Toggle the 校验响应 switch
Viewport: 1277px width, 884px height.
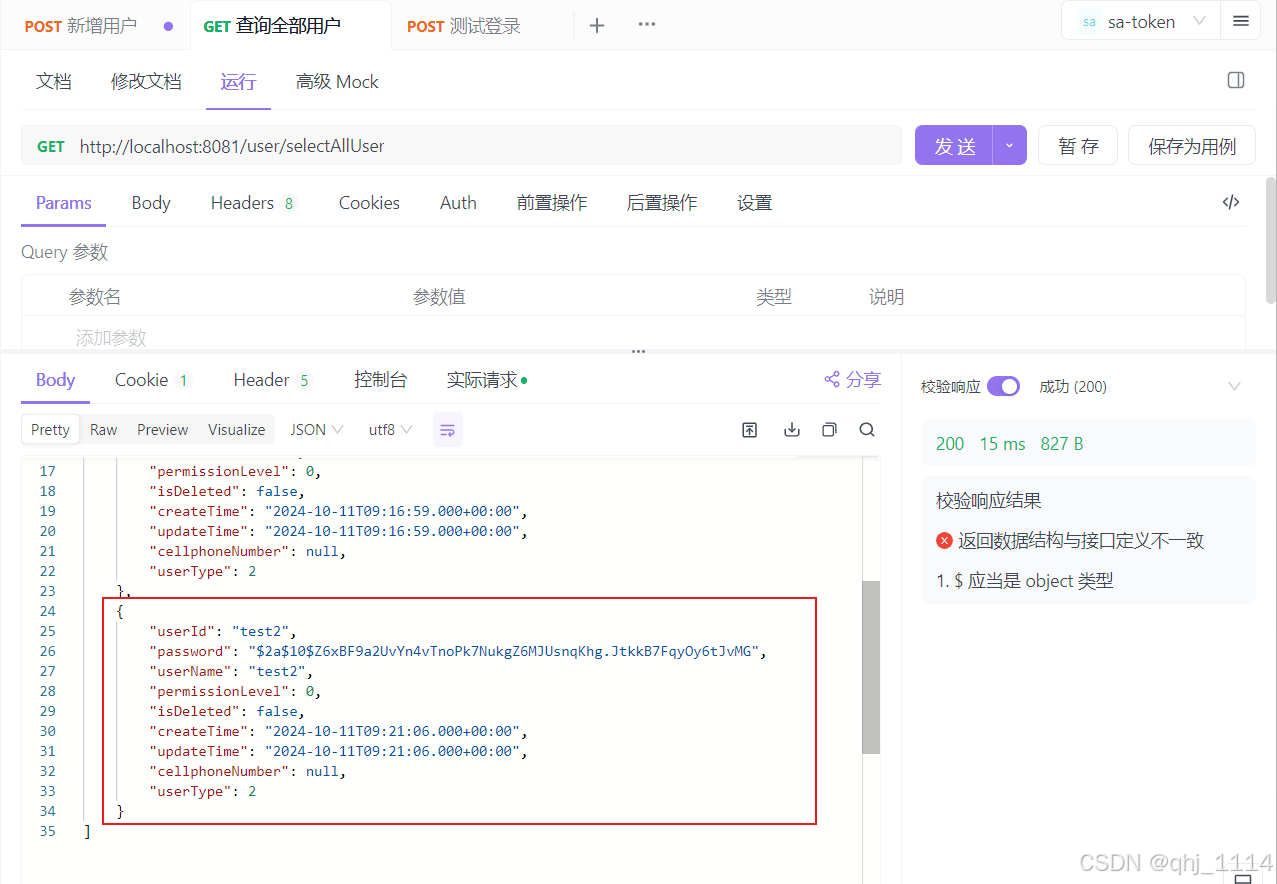click(1003, 386)
